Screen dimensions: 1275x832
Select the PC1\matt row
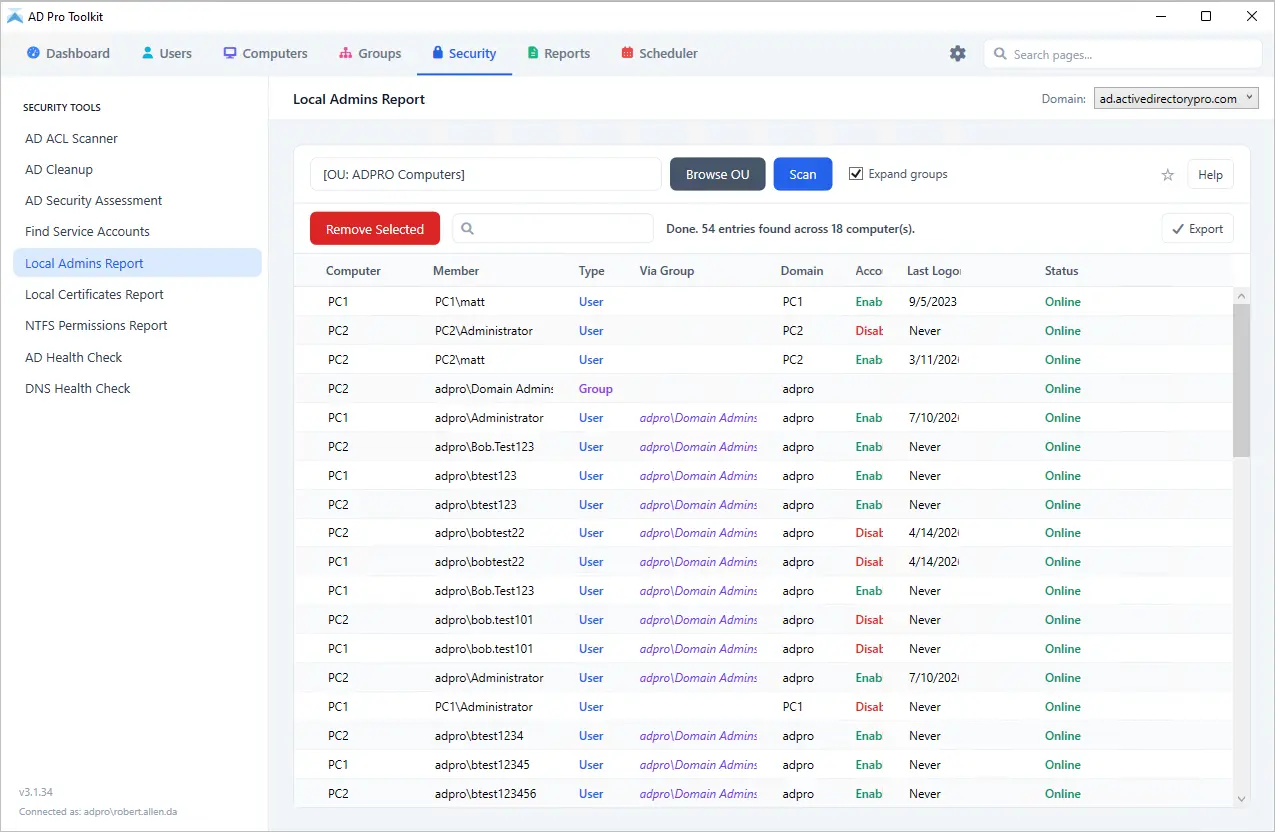click(763, 301)
